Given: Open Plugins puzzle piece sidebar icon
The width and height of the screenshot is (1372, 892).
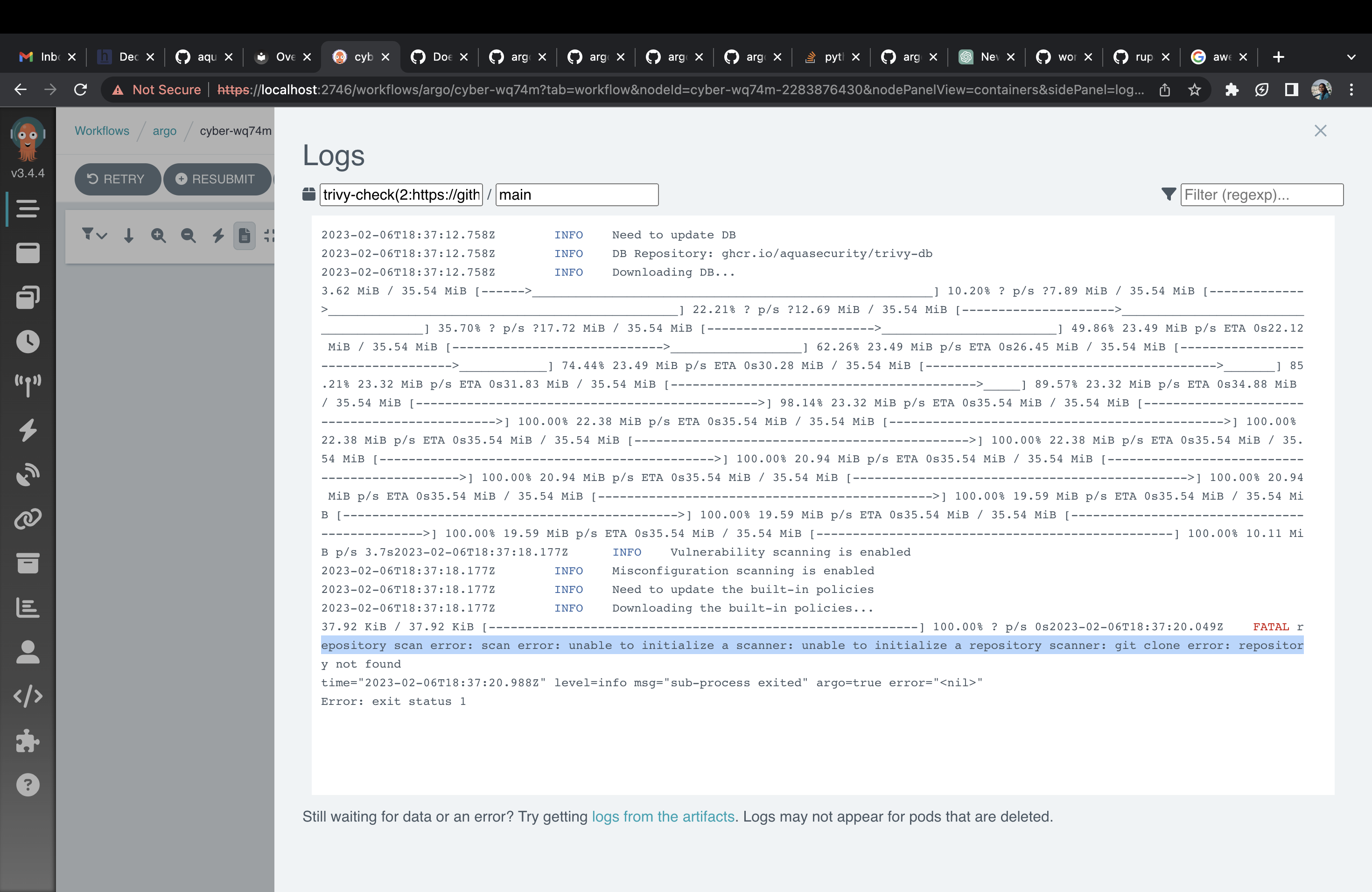Looking at the screenshot, I should tap(27, 741).
